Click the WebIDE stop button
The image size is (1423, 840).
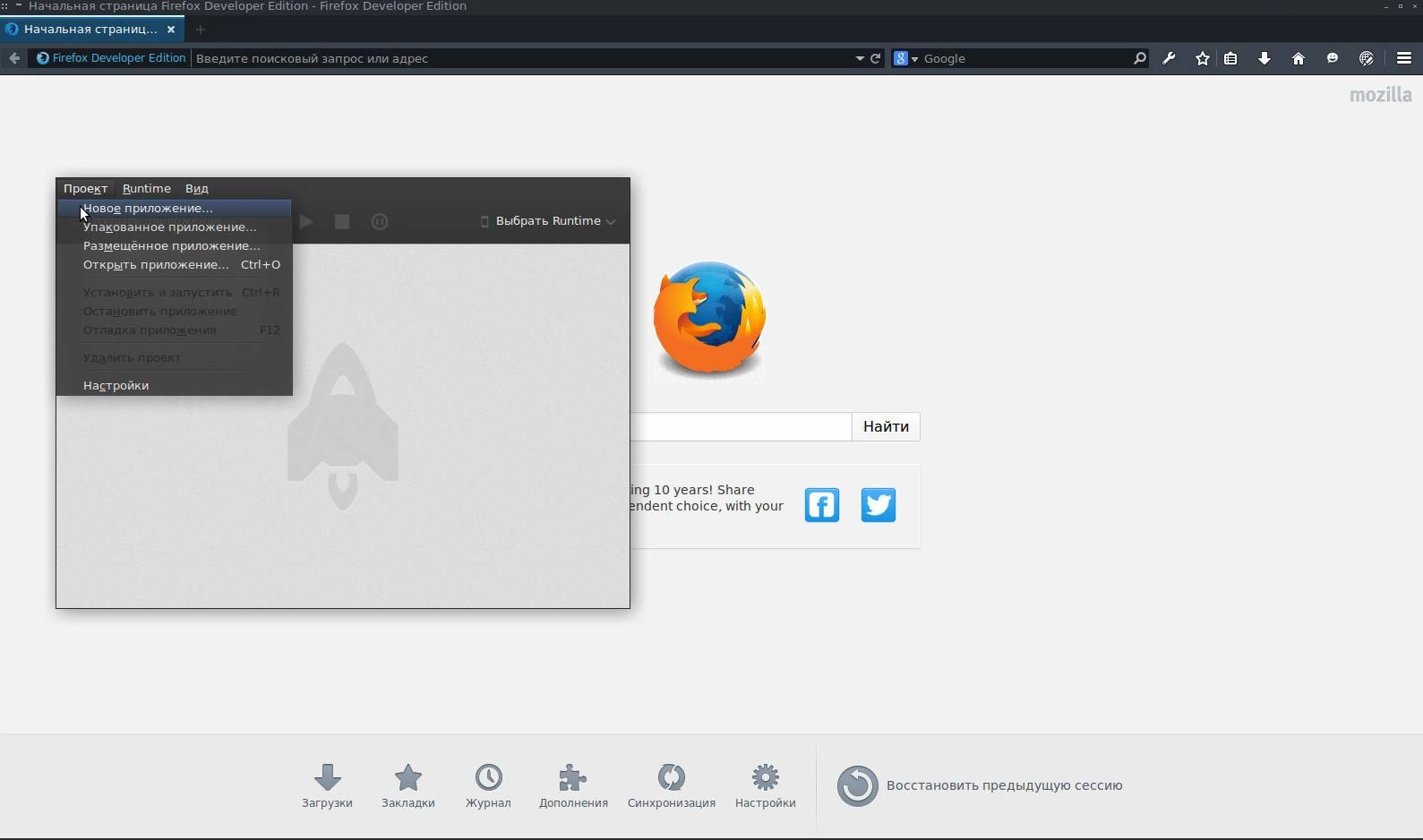[342, 221]
